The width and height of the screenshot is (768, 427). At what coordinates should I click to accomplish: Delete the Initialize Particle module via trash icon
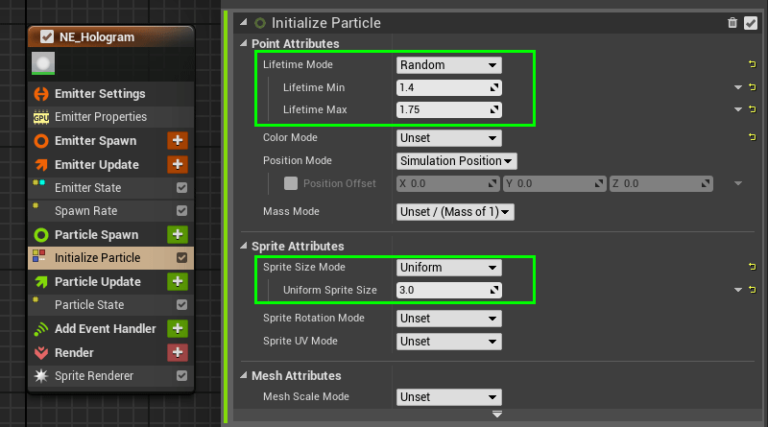pyautogui.click(x=732, y=23)
